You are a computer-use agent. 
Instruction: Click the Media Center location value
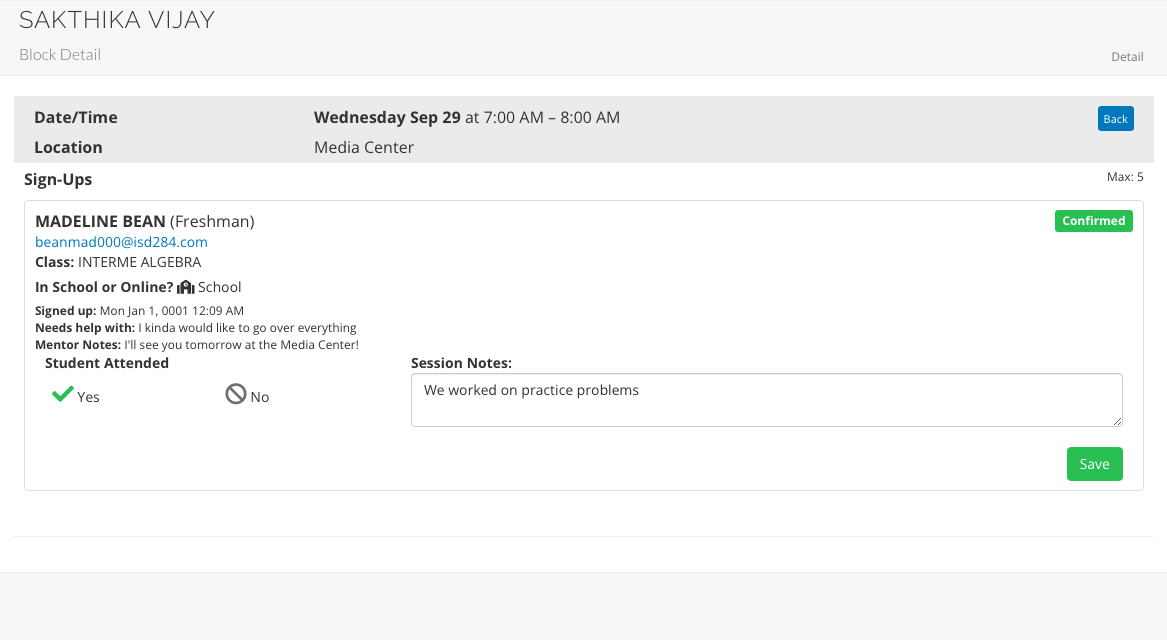364,147
